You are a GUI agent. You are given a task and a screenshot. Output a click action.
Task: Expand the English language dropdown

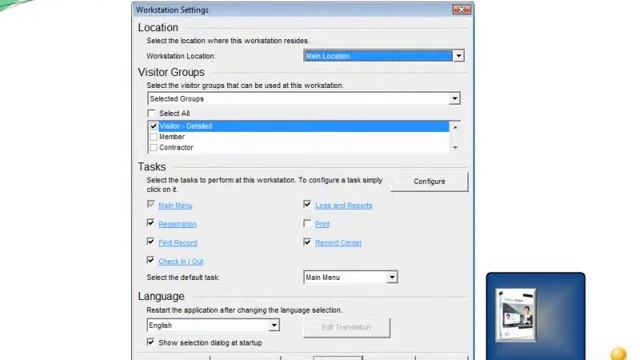(x=213, y=325)
